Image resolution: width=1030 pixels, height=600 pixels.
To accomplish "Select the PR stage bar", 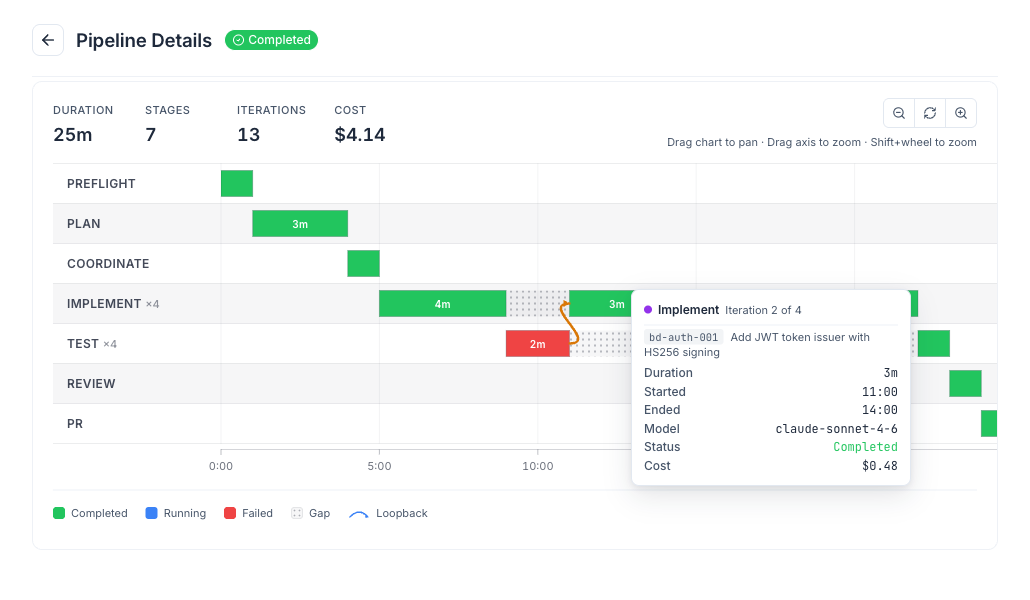I will click(x=989, y=424).
